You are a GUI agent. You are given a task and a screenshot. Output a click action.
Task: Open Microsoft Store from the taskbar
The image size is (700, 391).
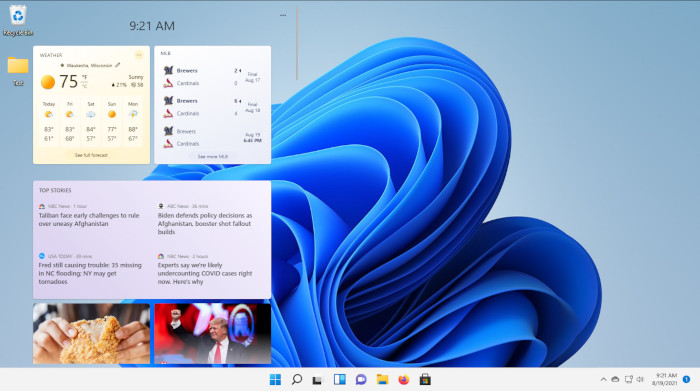pyautogui.click(x=425, y=380)
